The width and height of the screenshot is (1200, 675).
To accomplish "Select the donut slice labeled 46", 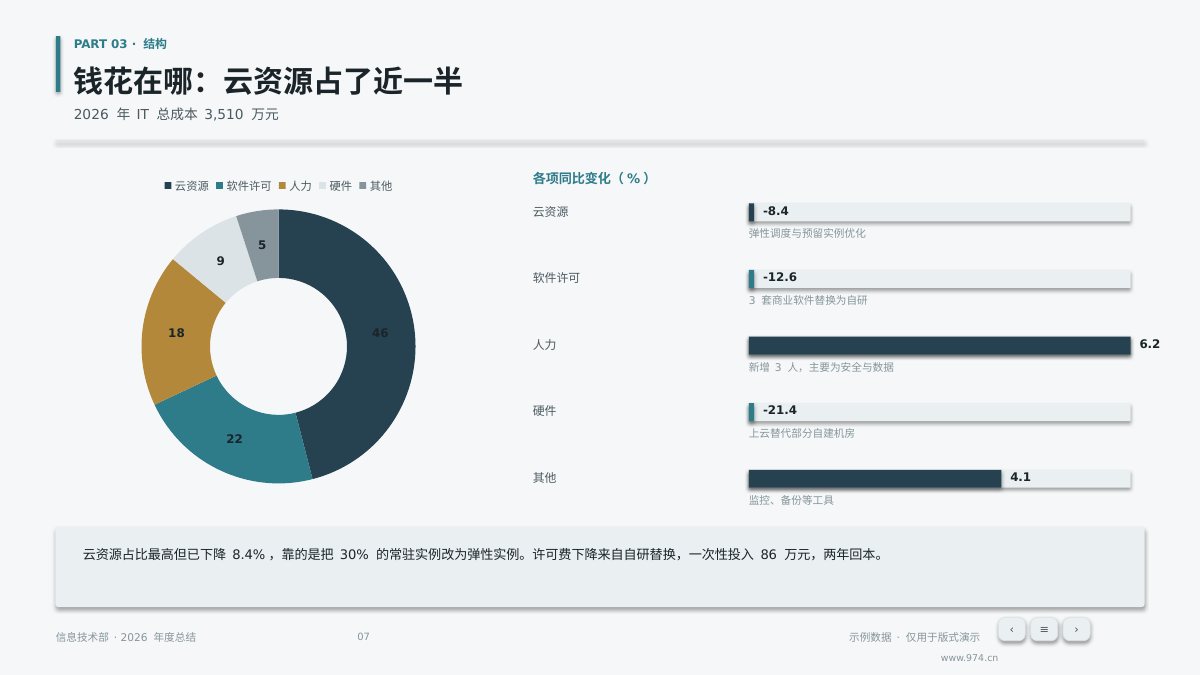I will click(380, 333).
